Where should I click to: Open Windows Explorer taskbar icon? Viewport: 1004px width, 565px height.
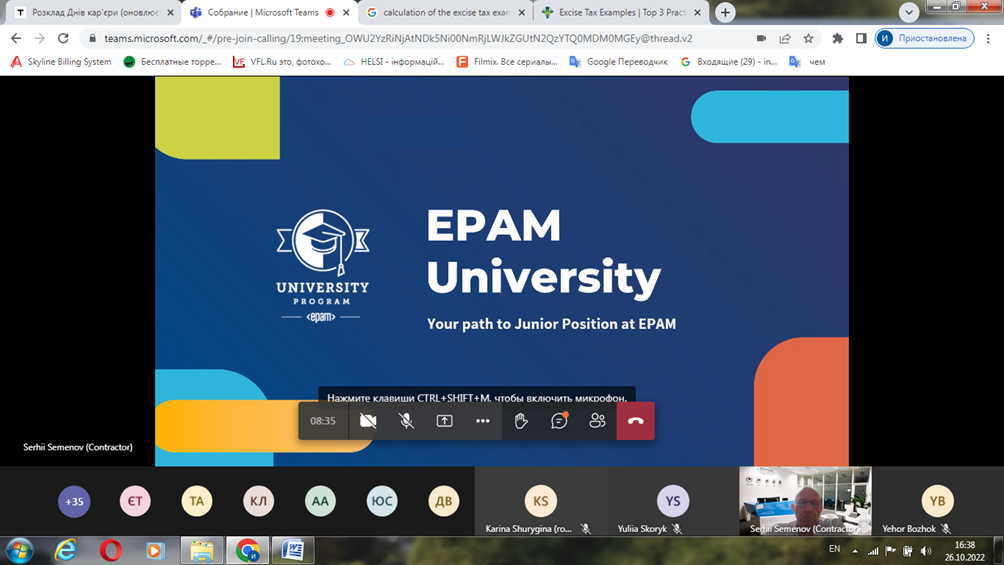pyautogui.click(x=202, y=551)
